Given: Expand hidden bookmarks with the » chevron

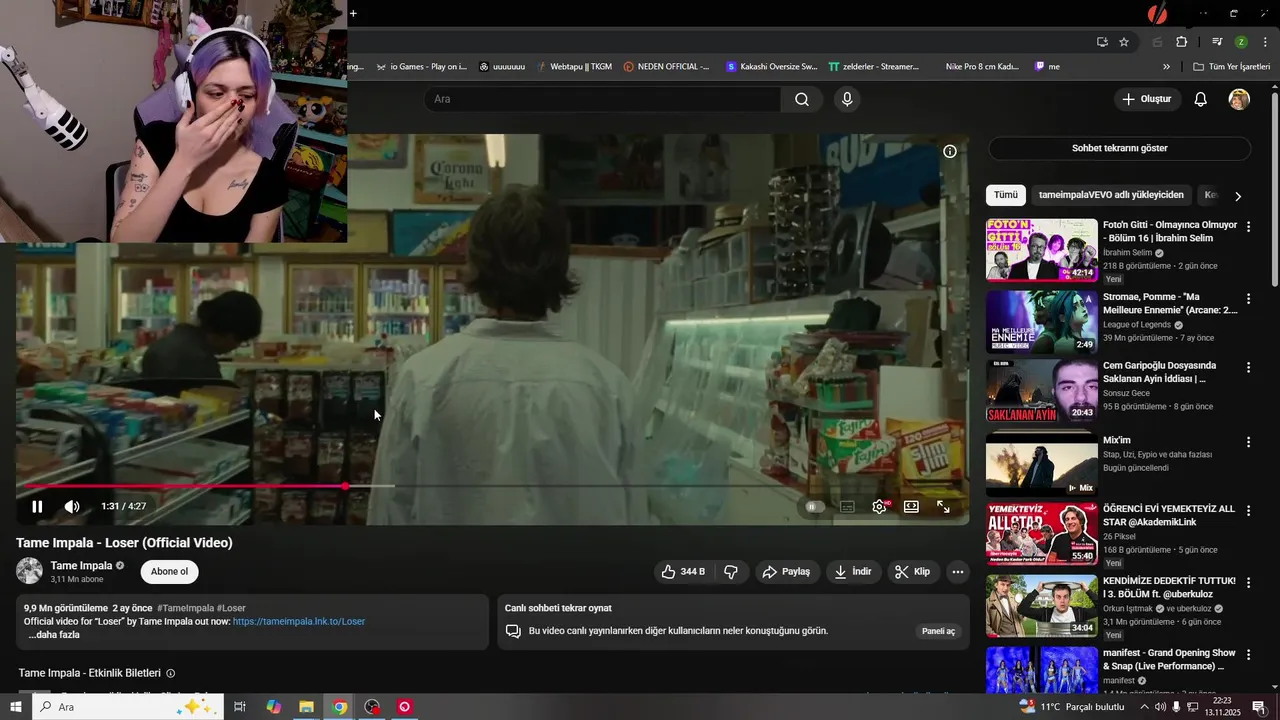Looking at the screenshot, I should click(x=1166, y=67).
